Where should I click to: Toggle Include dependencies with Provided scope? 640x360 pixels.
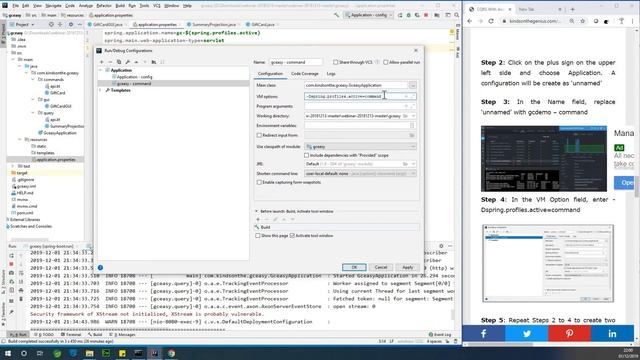[307, 155]
